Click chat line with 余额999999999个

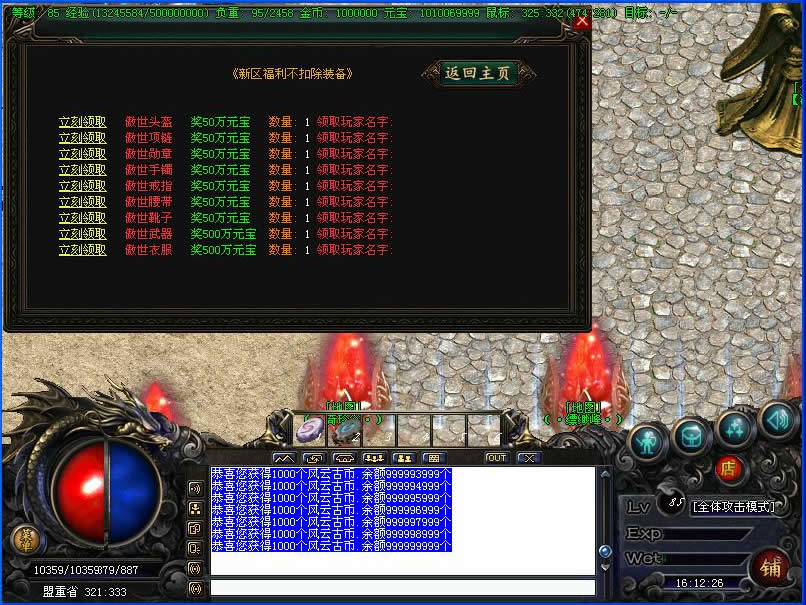332,546
